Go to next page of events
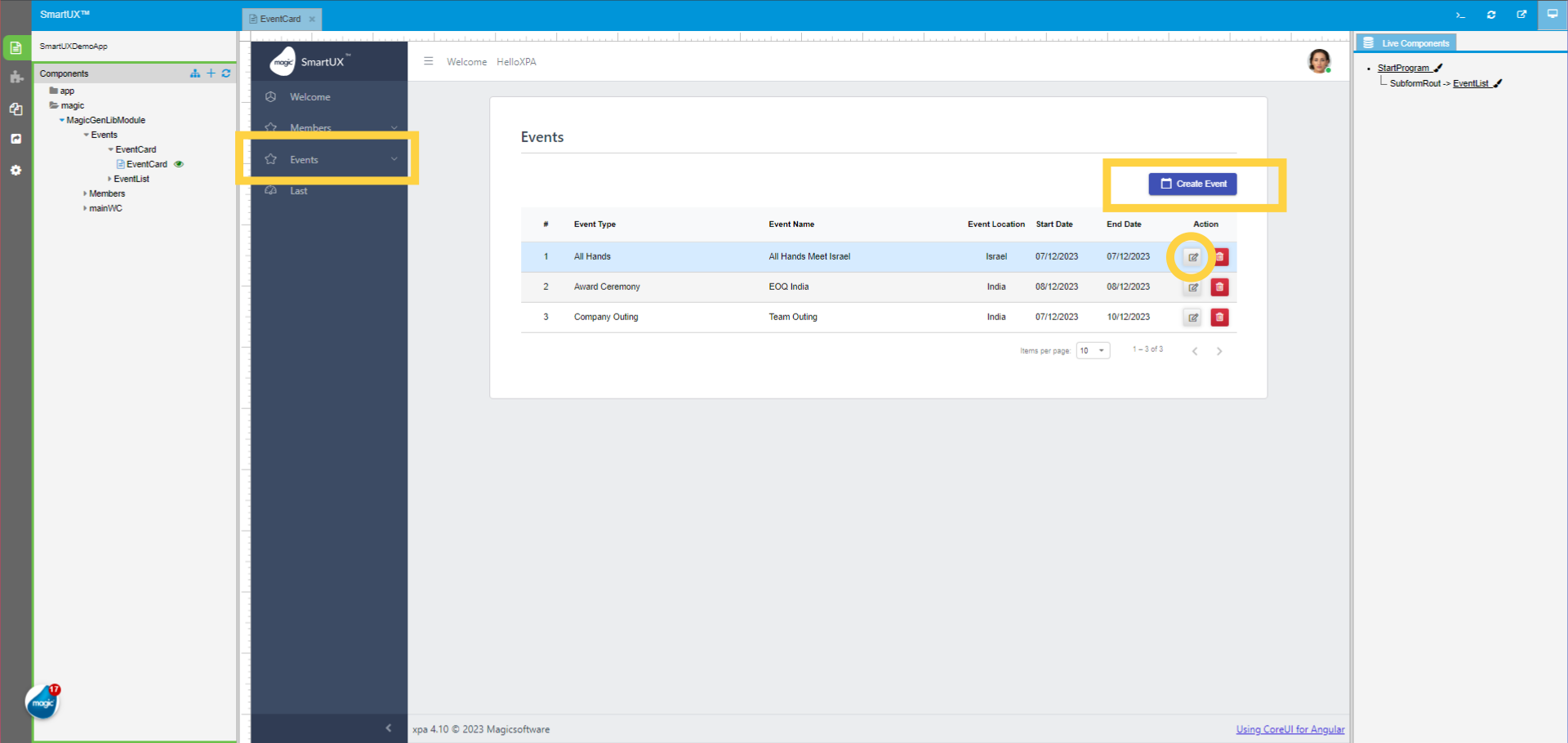The width and height of the screenshot is (1568, 743). point(1219,351)
